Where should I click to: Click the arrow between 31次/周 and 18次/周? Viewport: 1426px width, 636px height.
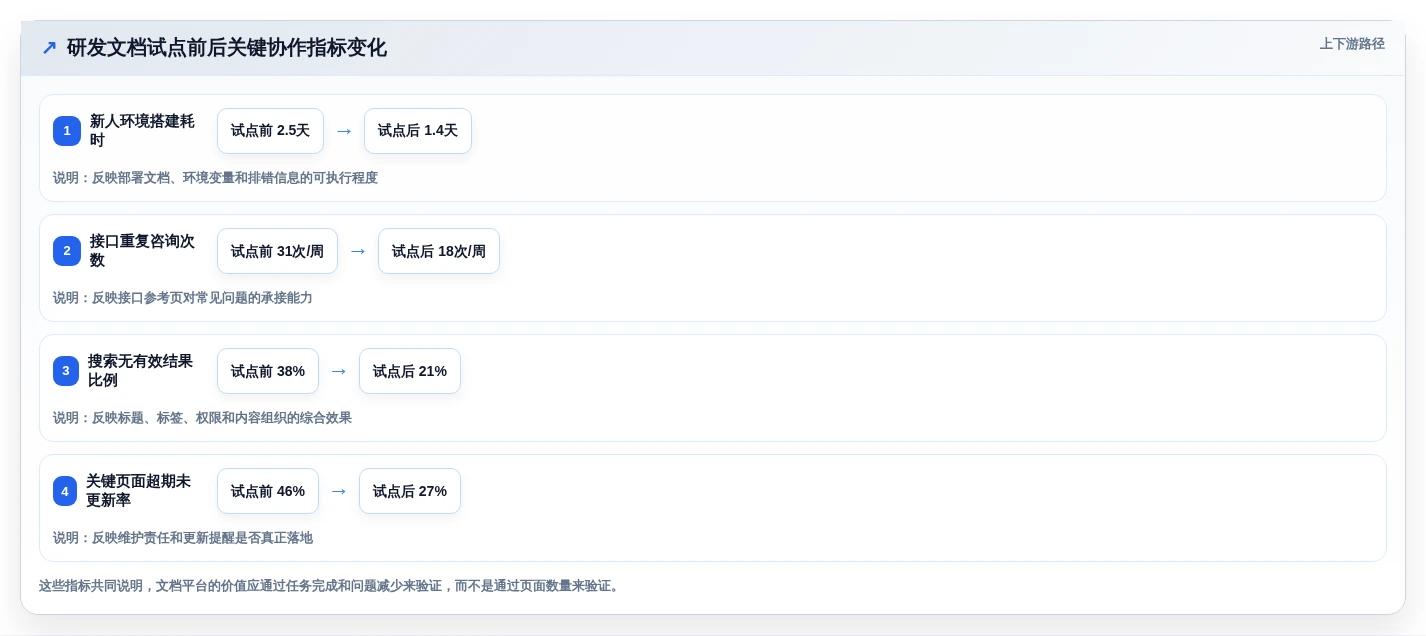(358, 251)
